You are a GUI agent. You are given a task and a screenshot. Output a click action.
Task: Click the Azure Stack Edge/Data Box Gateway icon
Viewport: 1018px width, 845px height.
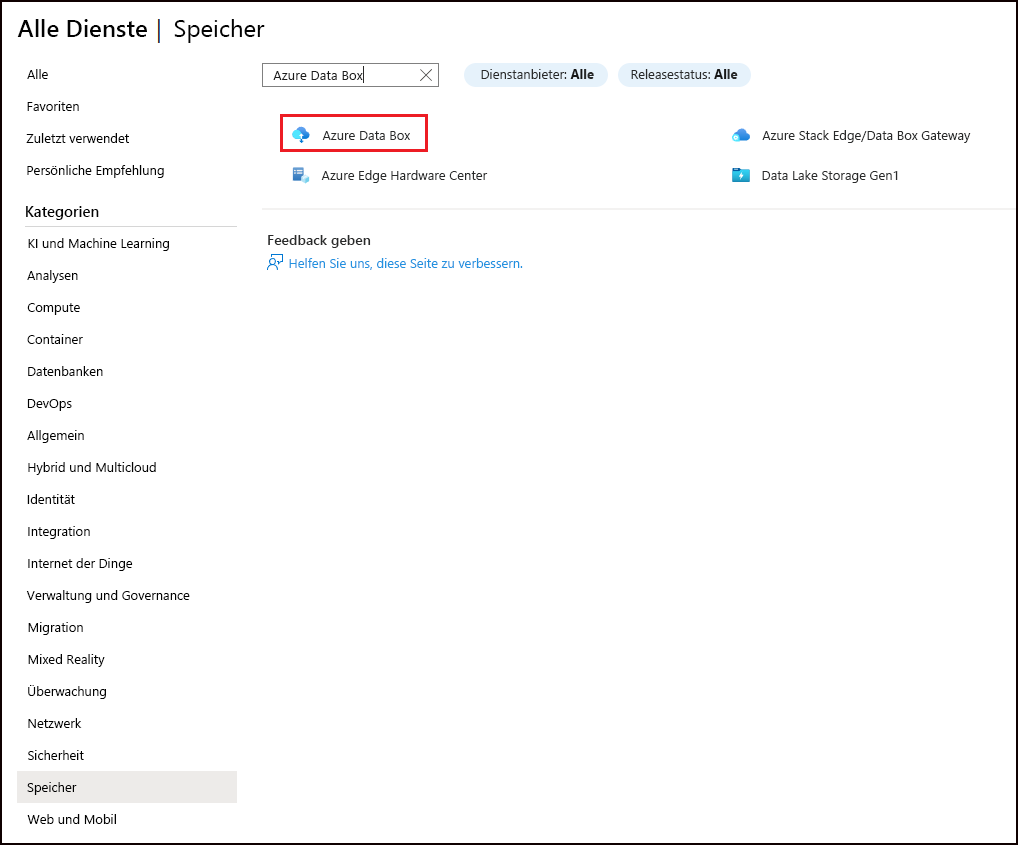pos(741,135)
